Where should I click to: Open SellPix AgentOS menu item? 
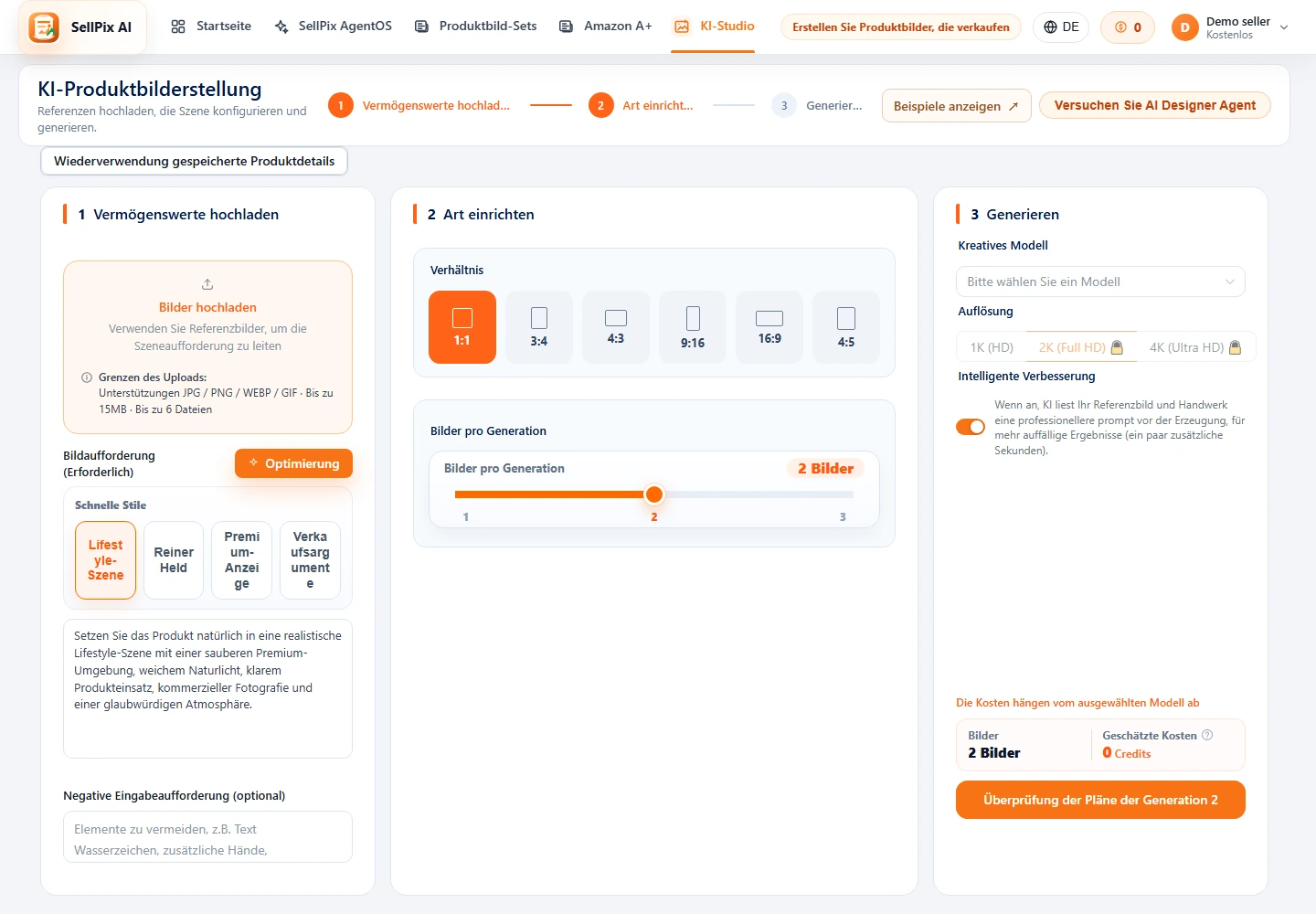(333, 27)
